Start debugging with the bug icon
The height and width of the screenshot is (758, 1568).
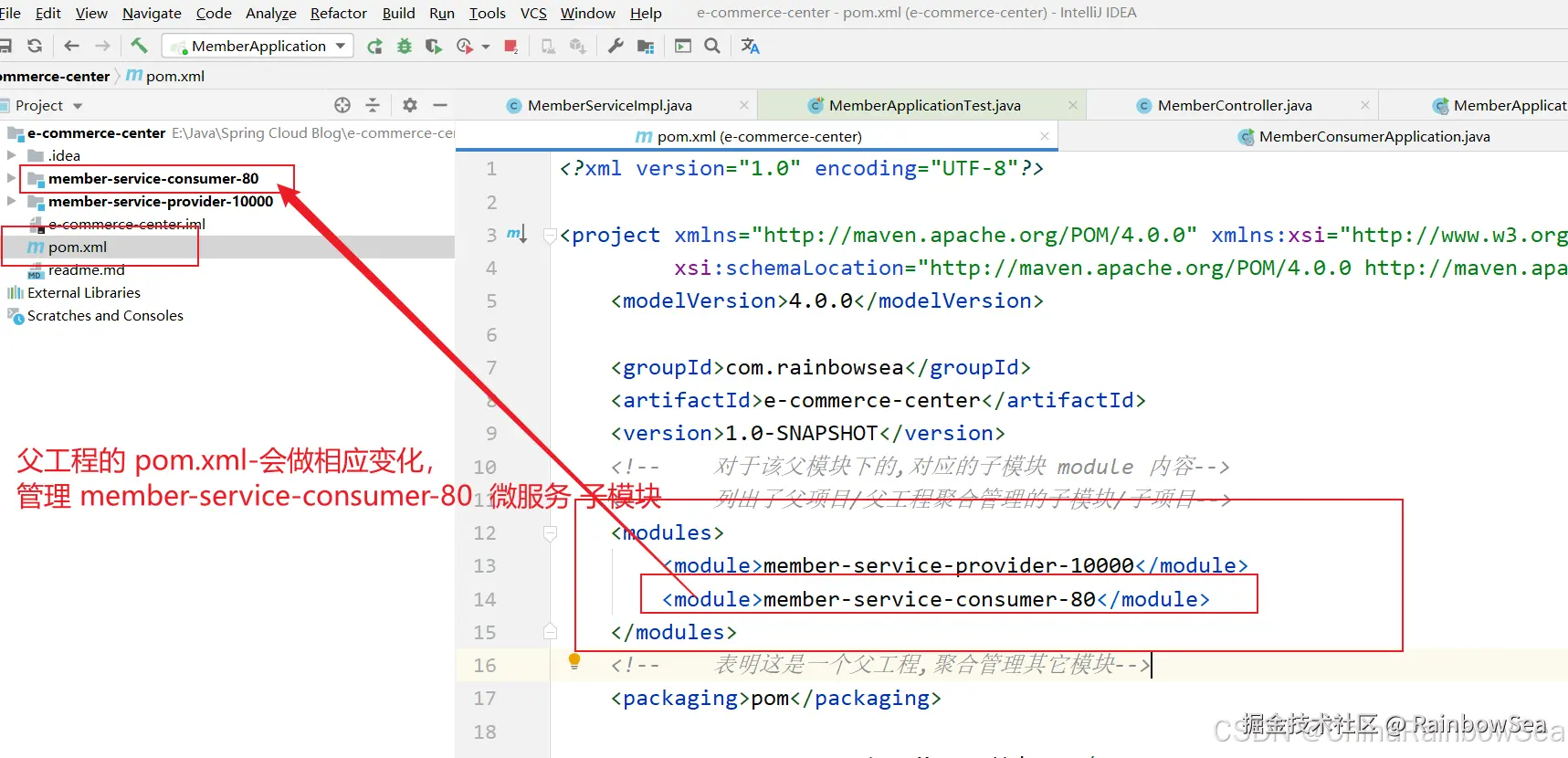pos(405,46)
